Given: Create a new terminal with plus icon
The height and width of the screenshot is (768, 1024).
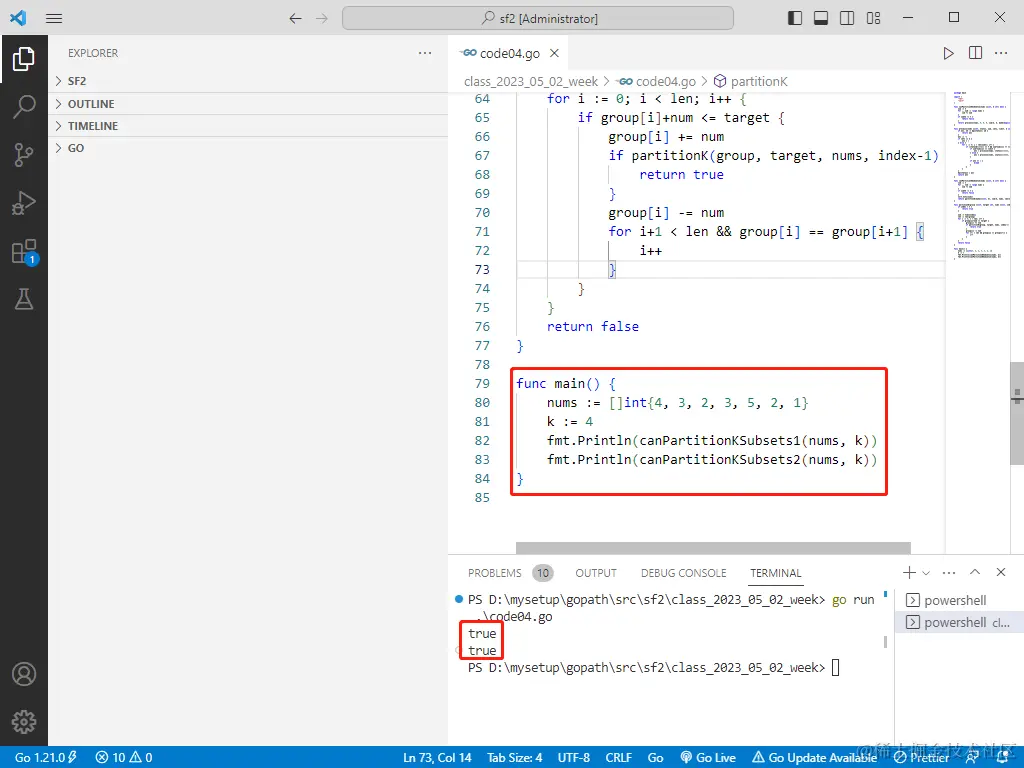Looking at the screenshot, I should point(908,573).
